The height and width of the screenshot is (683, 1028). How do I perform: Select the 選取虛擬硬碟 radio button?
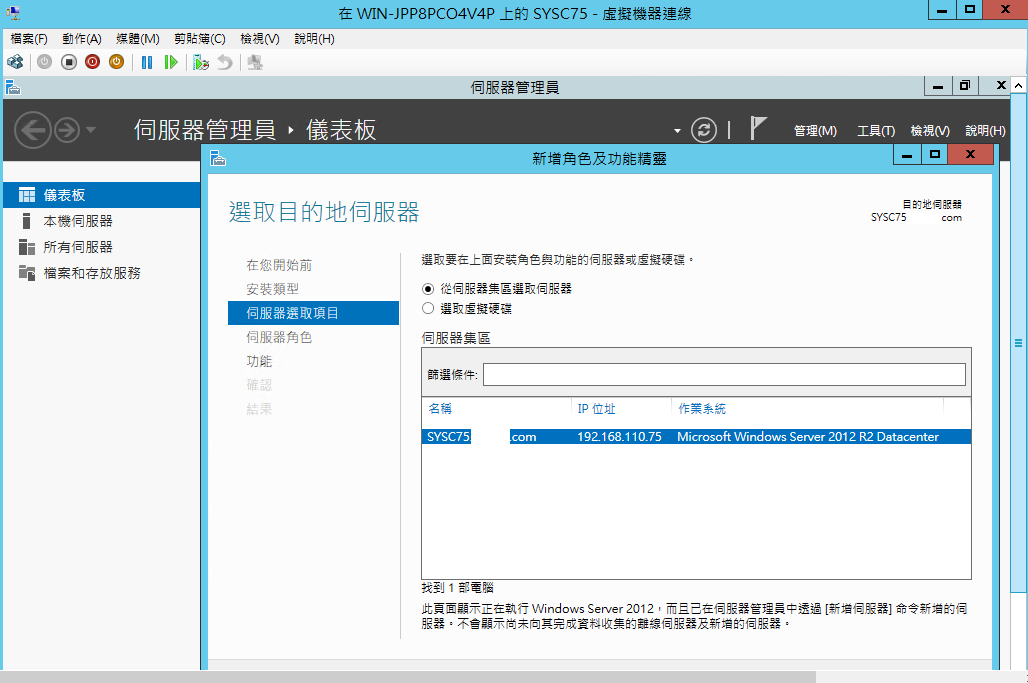click(428, 308)
